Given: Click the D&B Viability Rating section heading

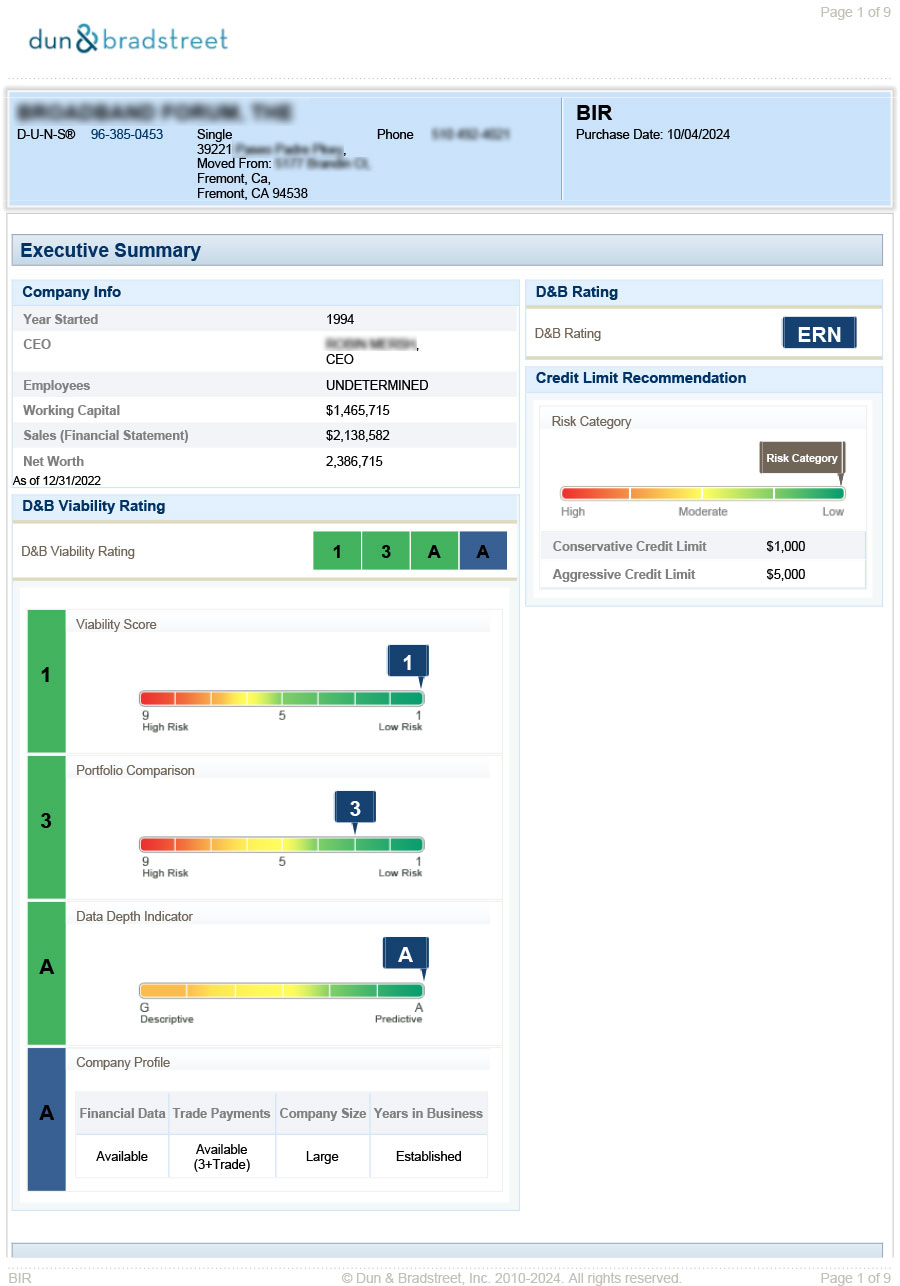Looking at the screenshot, I should (x=94, y=506).
